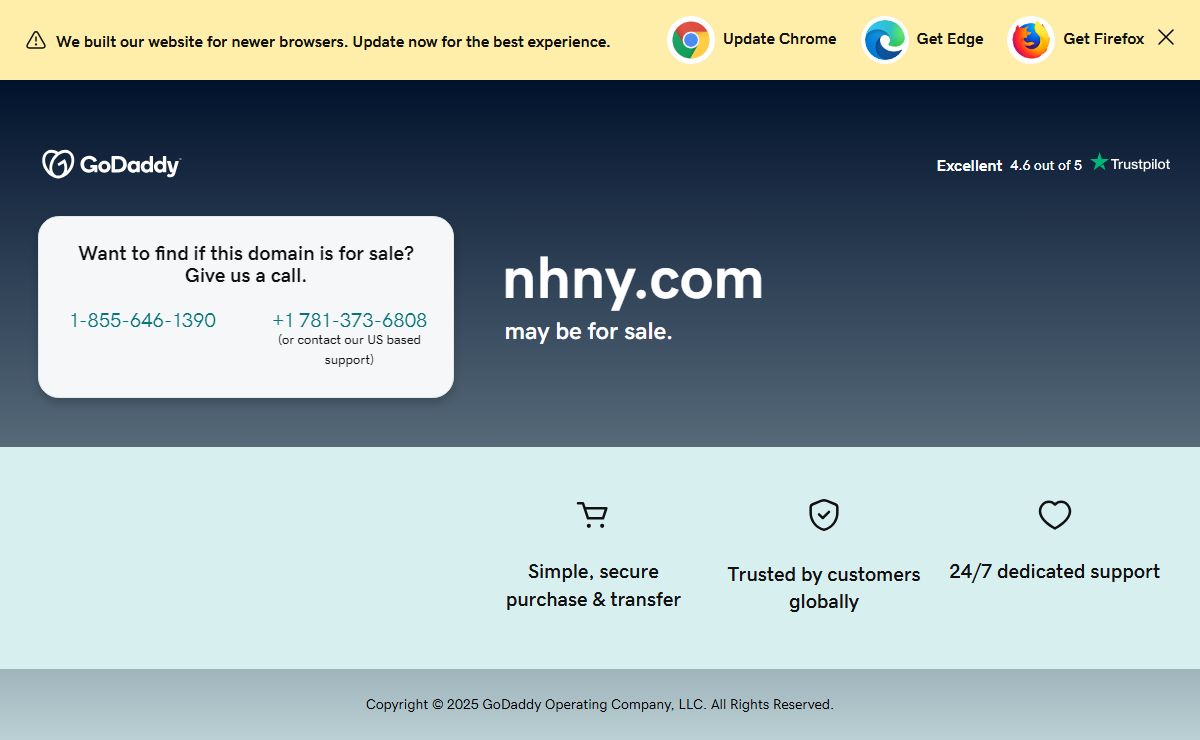Click the nhny.com domain heading
Viewport: 1200px width, 740px height.
pos(633,279)
